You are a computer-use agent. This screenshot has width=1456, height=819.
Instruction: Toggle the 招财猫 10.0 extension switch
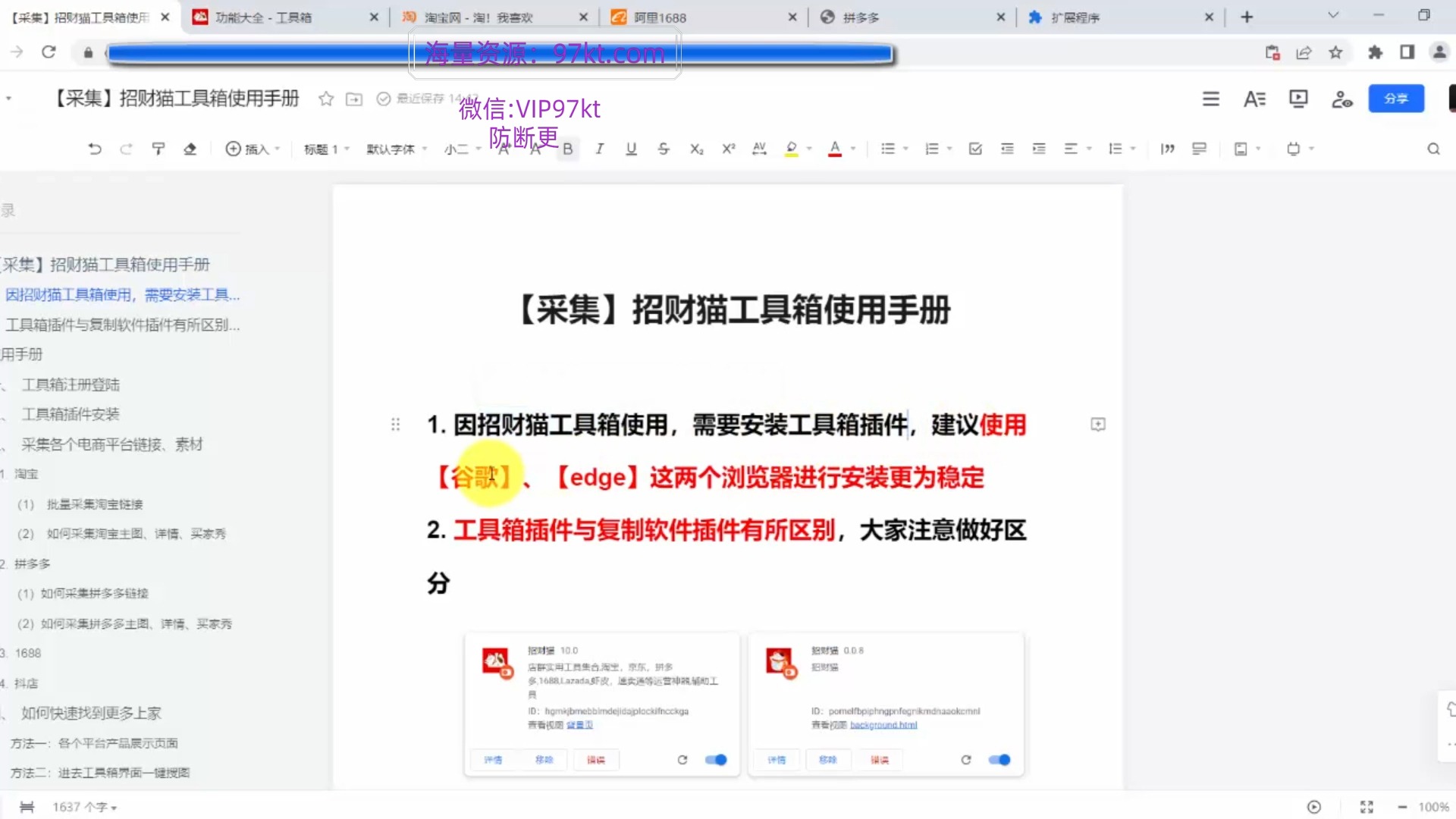click(x=715, y=760)
